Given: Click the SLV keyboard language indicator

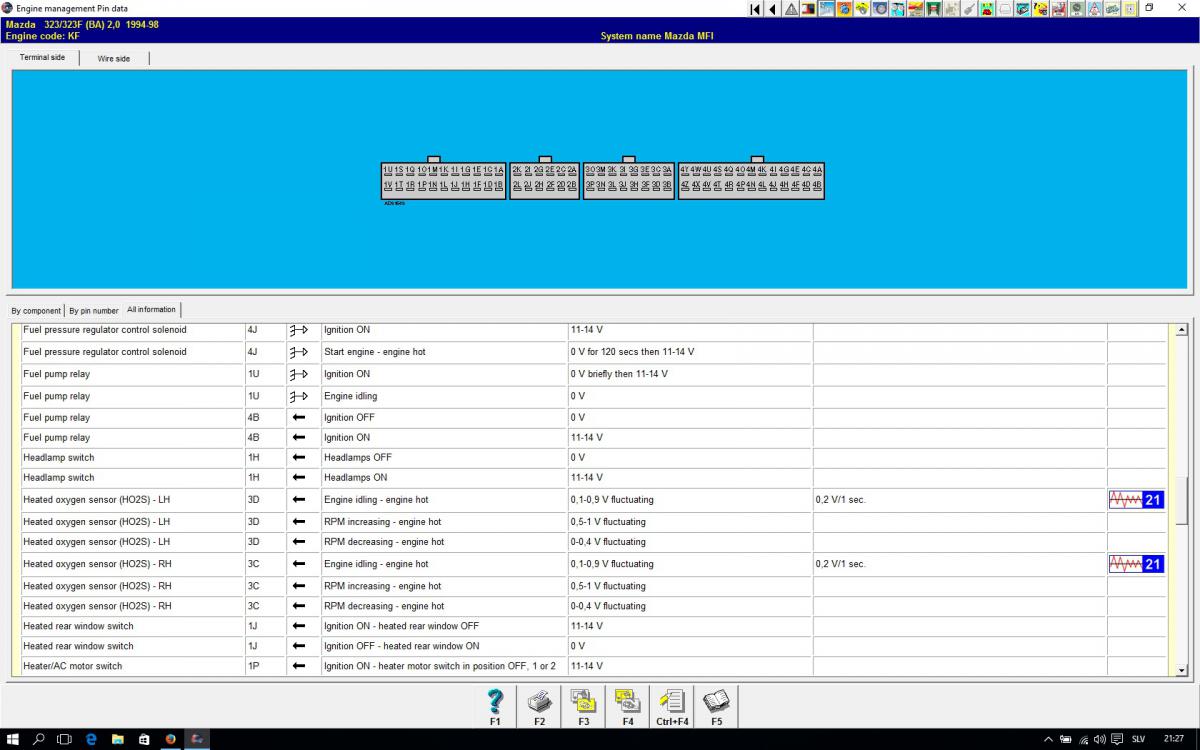Looking at the screenshot, I should [1138, 739].
